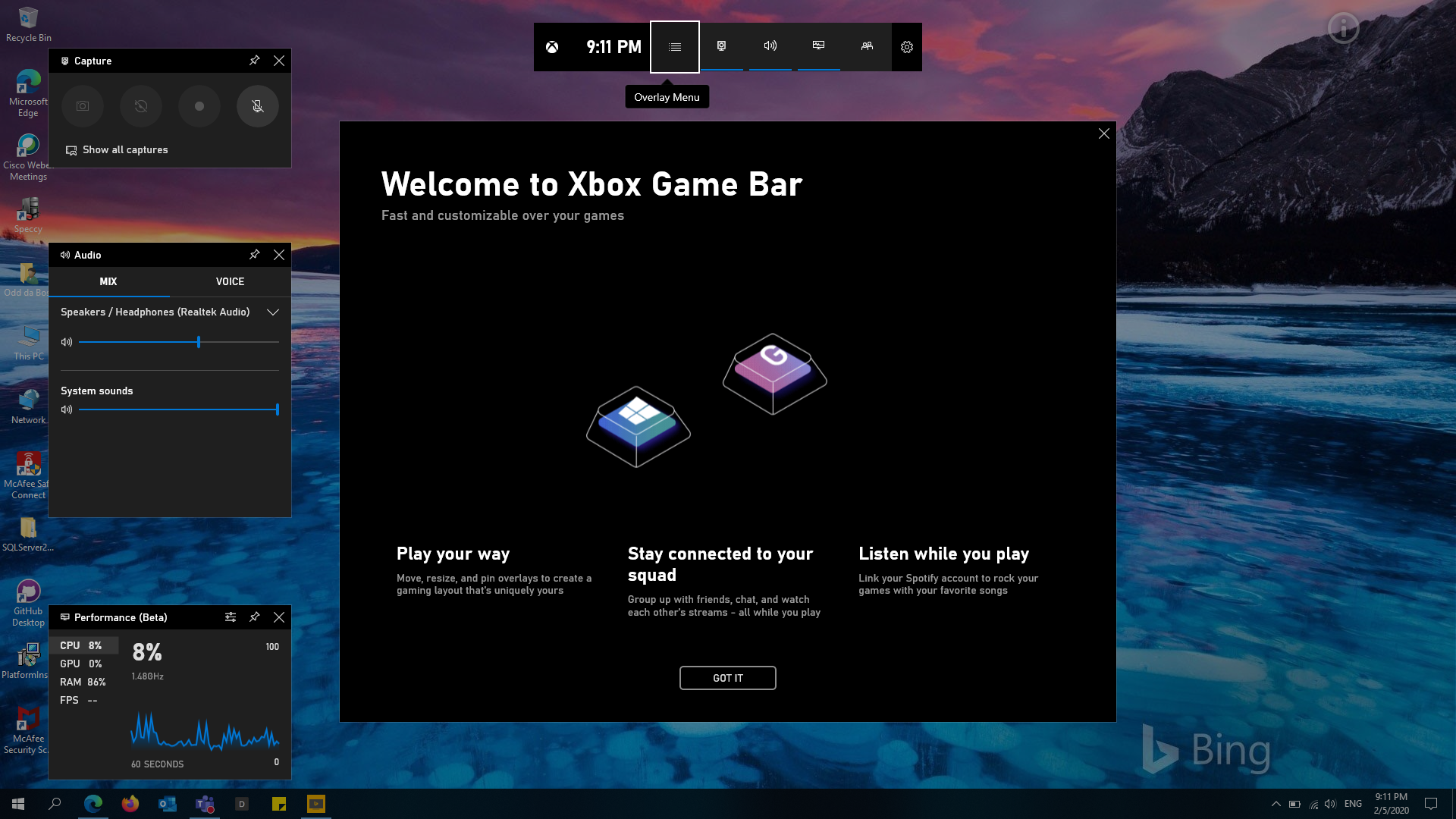Open SQLServer2 folder desktop icon

[x=28, y=534]
